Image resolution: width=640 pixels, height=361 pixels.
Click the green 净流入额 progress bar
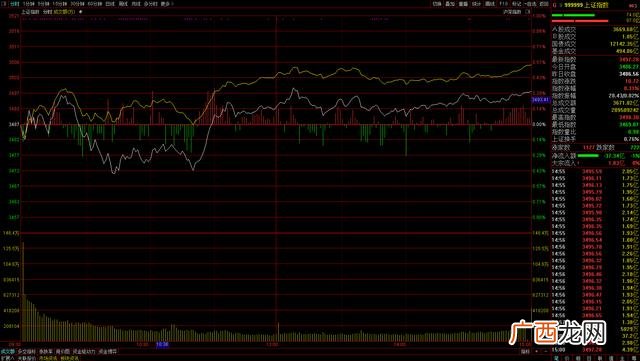click(x=588, y=156)
